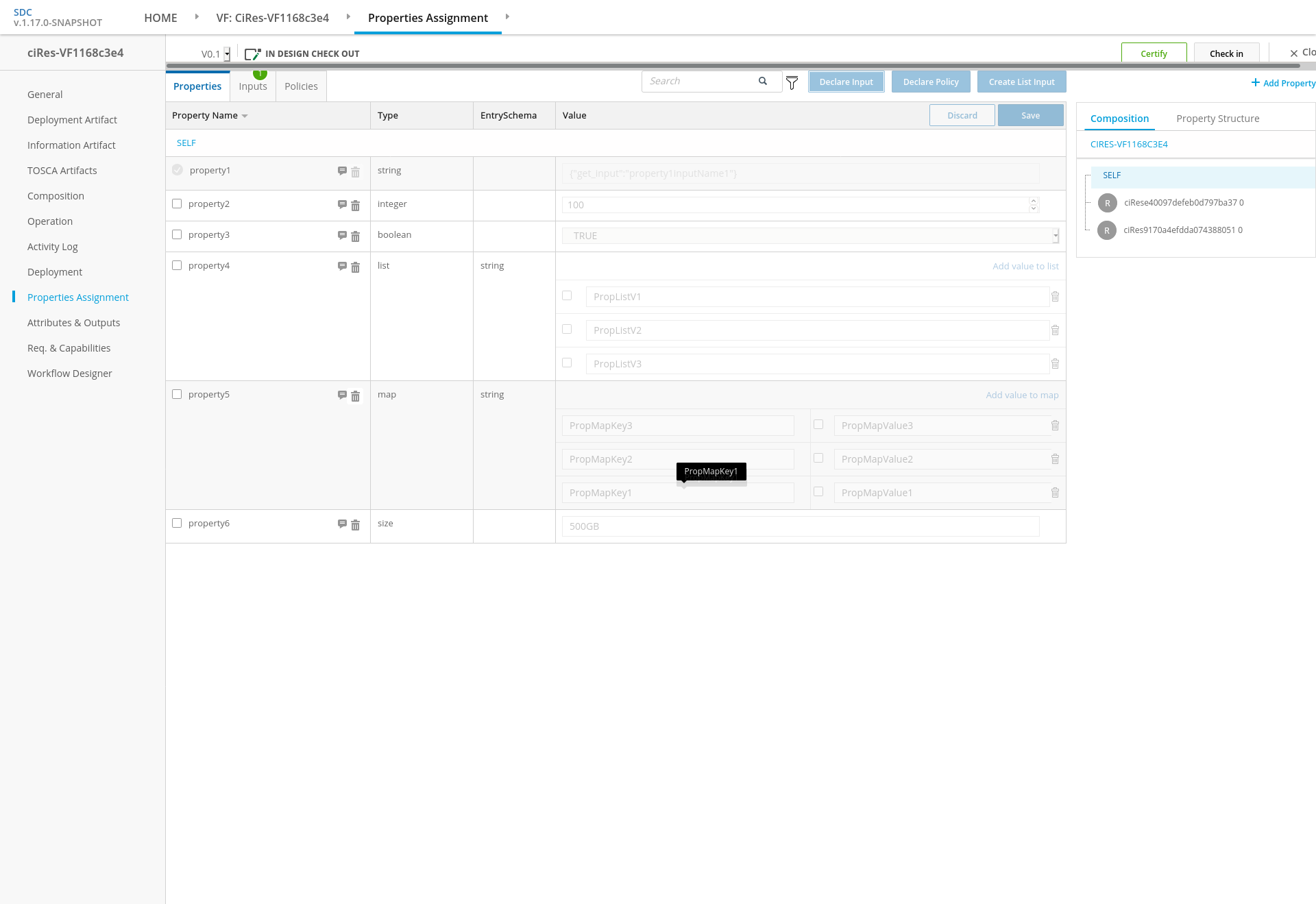1316x904 pixels.
Task: Adjust the property2 integer stepper arrows
Action: pyautogui.click(x=1034, y=205)
